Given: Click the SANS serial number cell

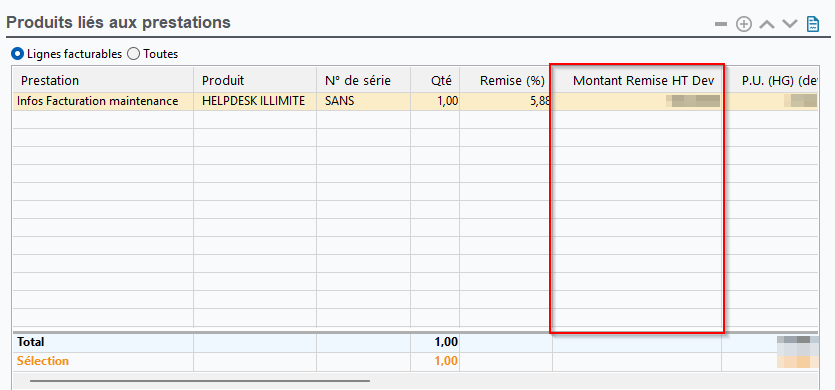Looking at the screenshot, I should [x=363, y=101].
